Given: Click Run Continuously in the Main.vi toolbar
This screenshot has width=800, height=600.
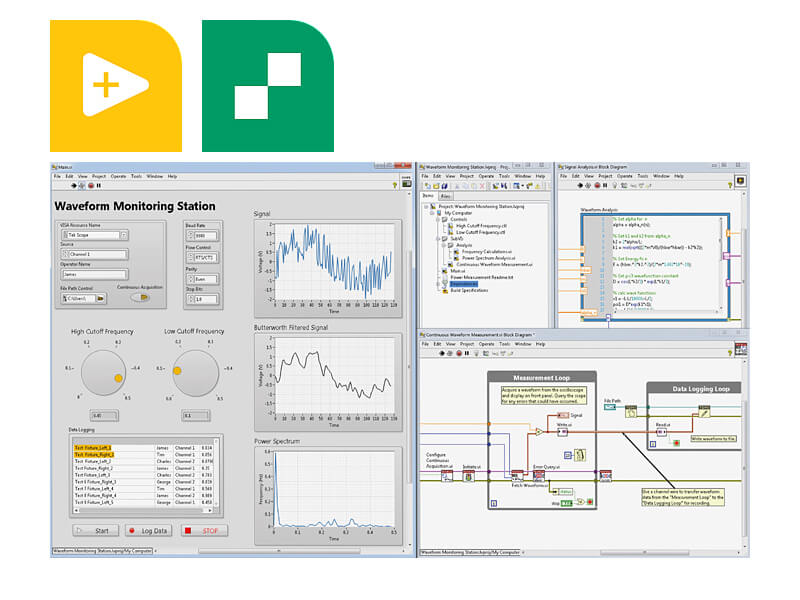Looking at the screenshot, I should [82, 186].
